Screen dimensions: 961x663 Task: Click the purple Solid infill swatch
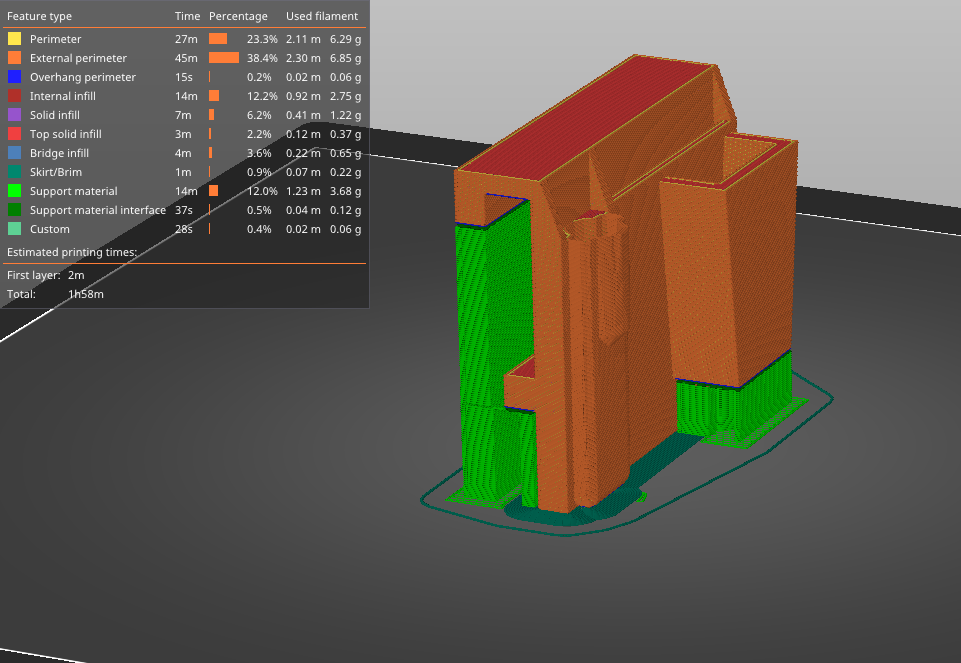[x=13, y=114]
